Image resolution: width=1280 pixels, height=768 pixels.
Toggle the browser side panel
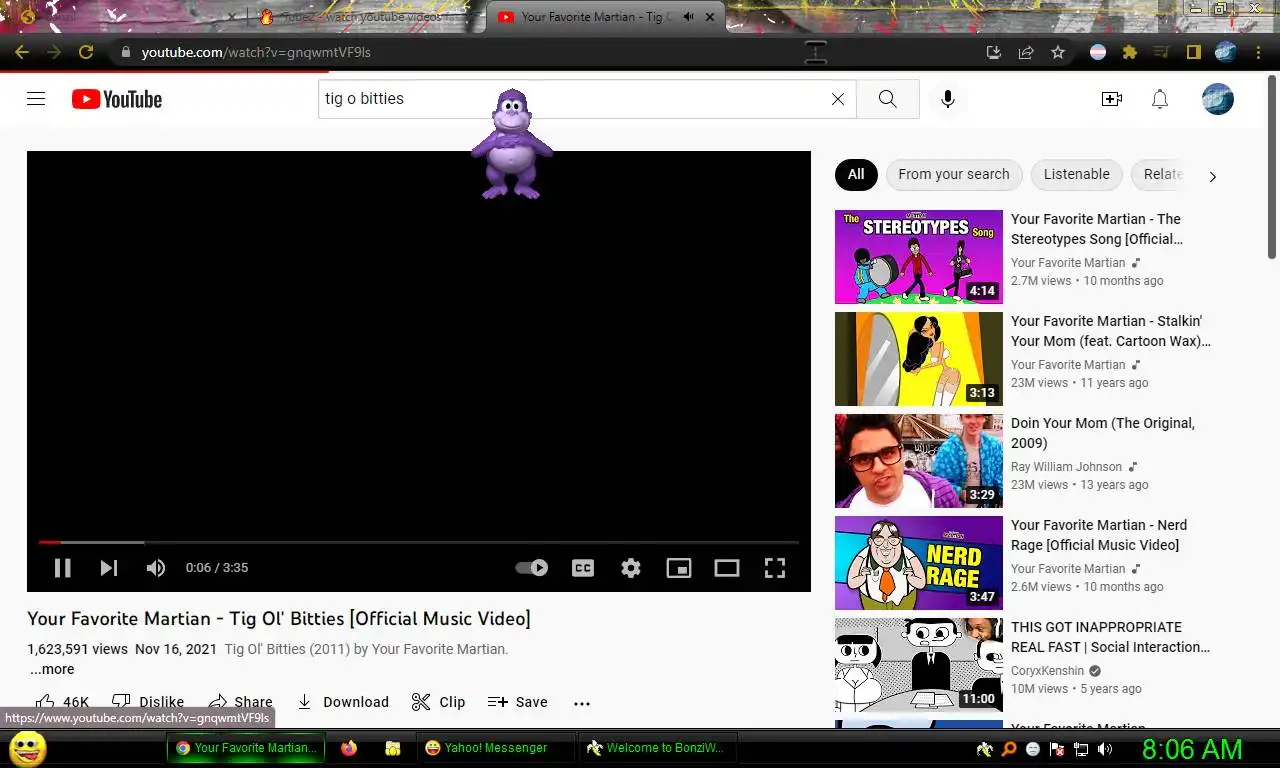(x=1193, y=52)
